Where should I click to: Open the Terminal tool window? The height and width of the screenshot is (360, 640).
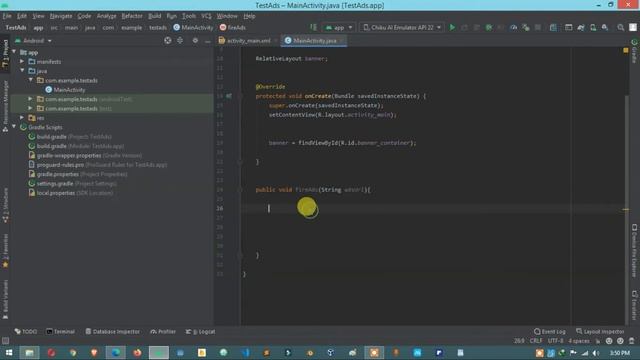tap(60, 331)
